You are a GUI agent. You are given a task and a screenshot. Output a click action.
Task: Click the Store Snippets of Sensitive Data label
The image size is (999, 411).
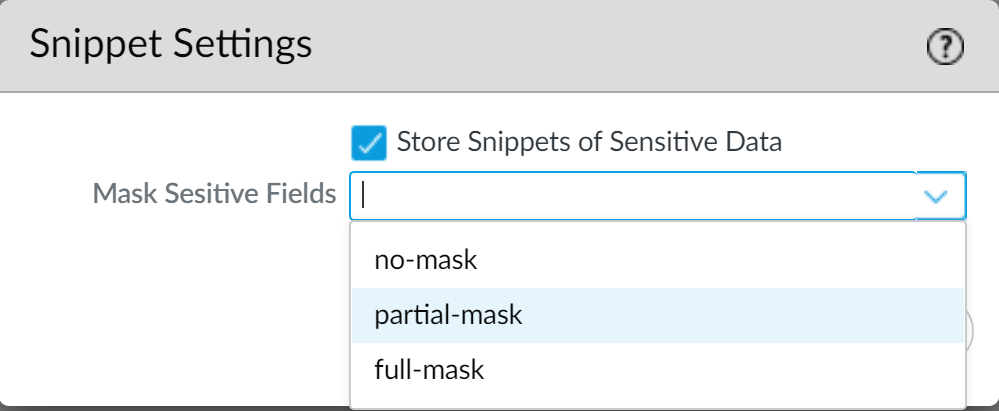click(x=589, y=142)
